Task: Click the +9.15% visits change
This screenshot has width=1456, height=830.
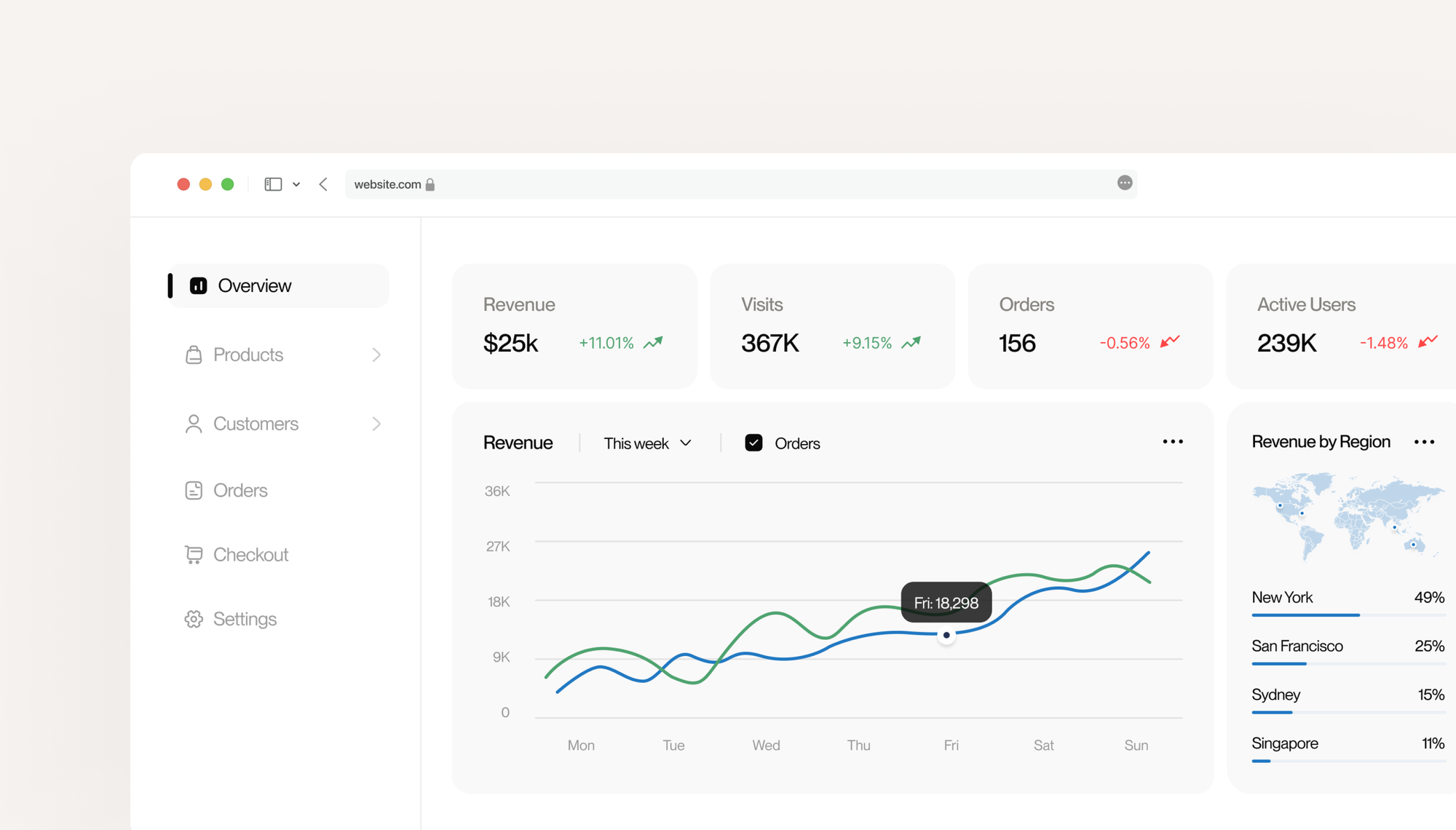Action: (x=867, y=343)
